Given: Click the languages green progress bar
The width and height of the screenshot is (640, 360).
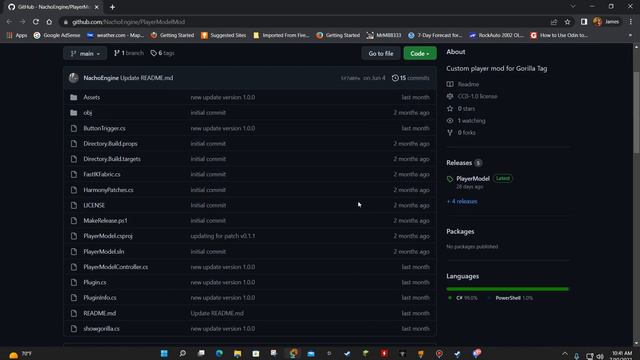Looking at the screenshot, I should (x=507, y=289).
